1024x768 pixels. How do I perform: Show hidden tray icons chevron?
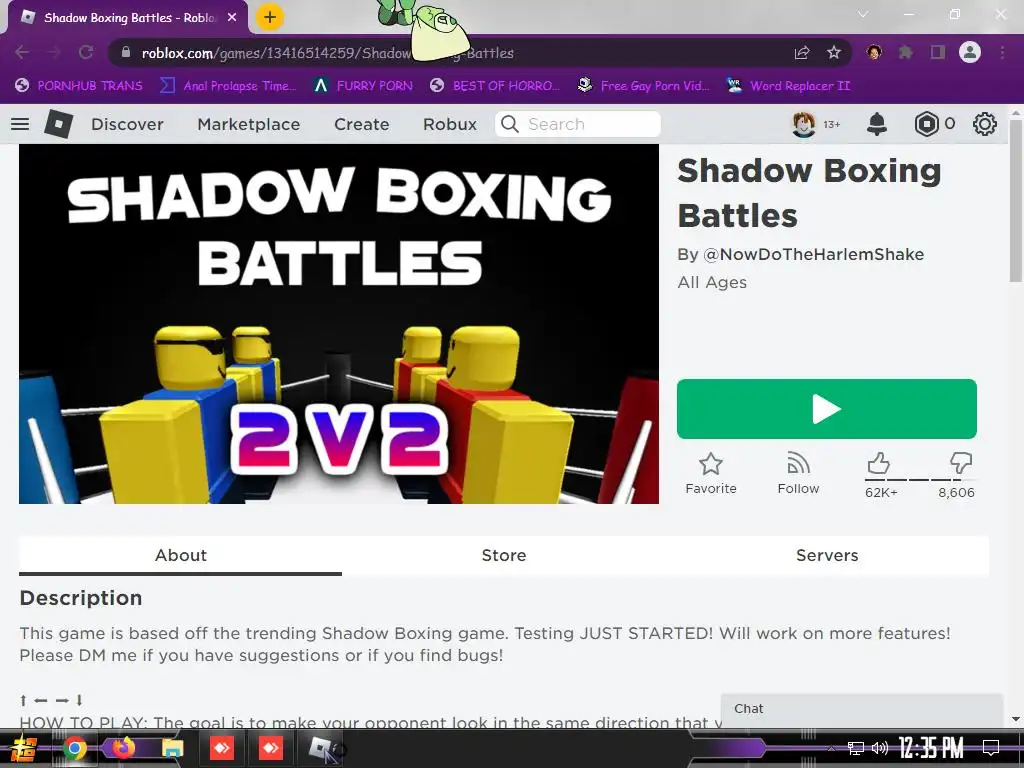(831, 748)
